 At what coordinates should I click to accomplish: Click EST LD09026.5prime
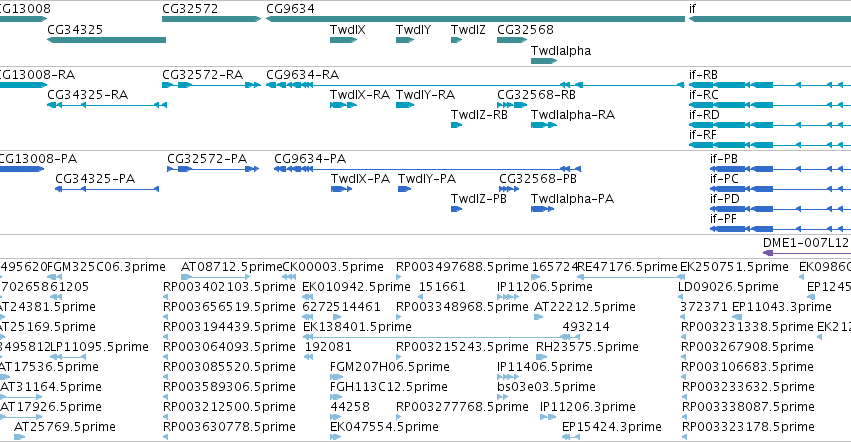[728, 287]
